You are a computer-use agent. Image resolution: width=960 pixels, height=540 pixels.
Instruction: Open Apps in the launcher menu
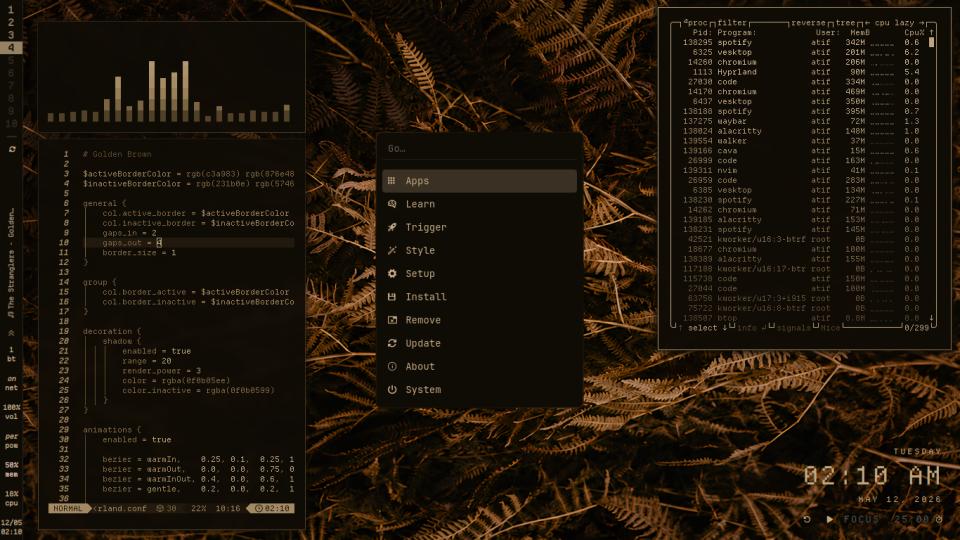[x=479, y=181]
